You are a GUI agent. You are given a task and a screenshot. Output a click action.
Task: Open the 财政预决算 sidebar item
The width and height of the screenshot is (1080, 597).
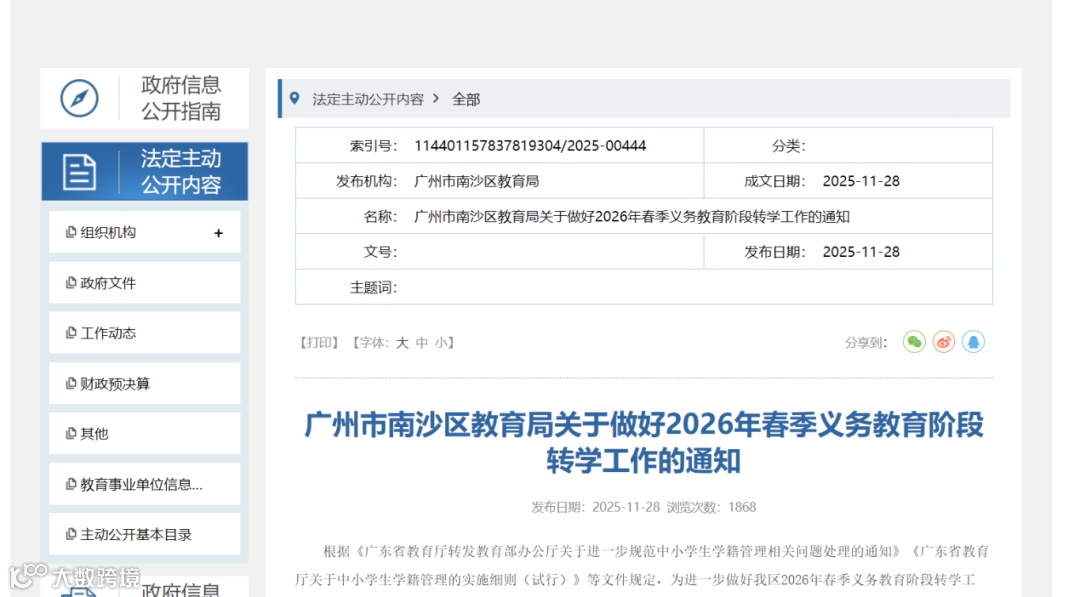[145, 384]
